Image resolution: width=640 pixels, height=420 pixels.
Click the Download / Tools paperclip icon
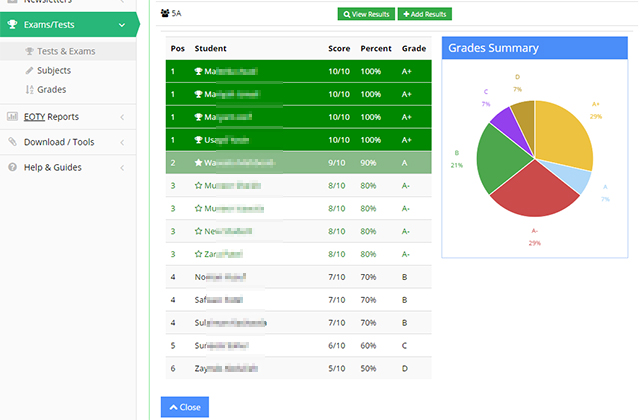click(x=12, y=142)
